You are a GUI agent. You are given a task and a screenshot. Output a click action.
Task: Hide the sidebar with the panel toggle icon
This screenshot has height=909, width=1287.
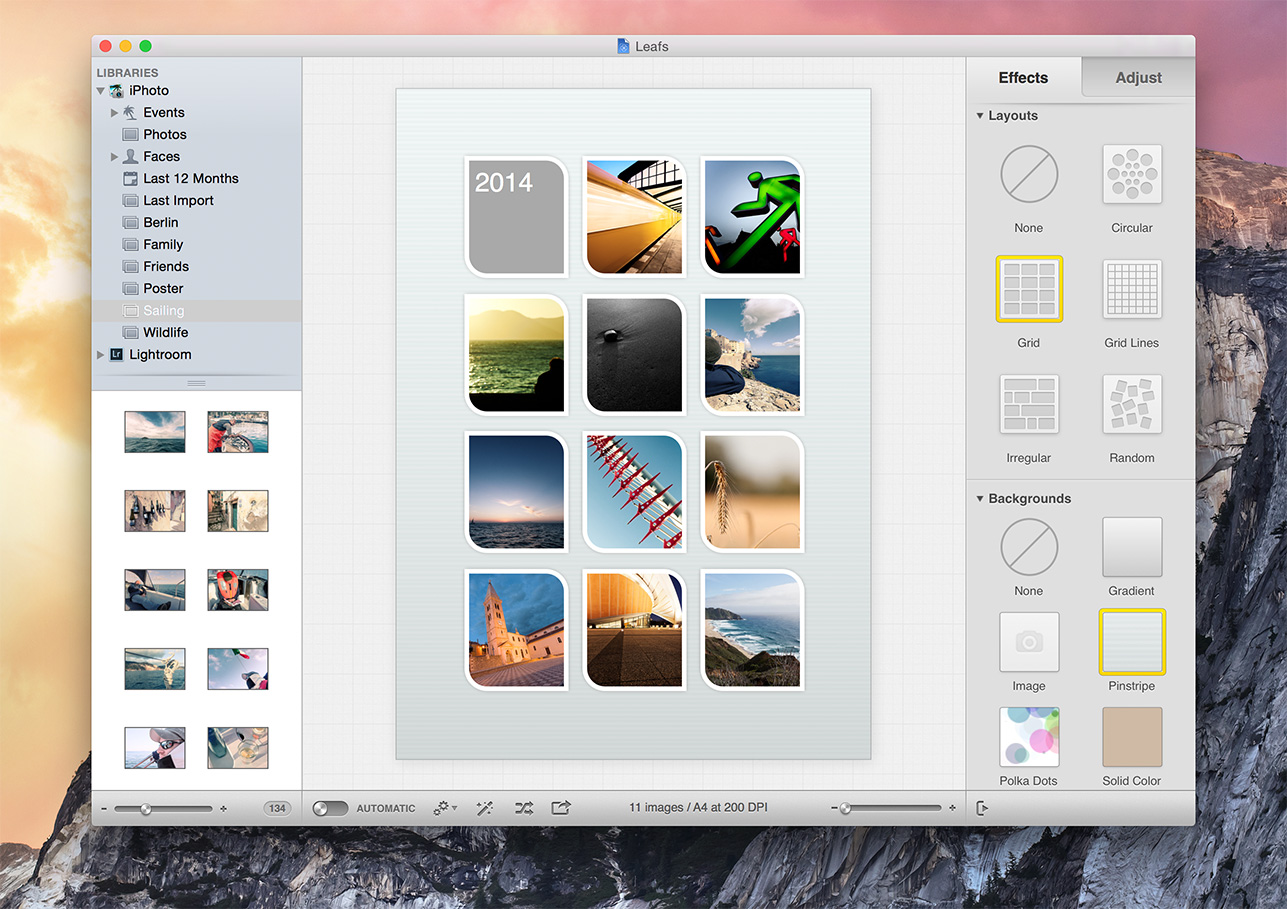coord(982,808)
